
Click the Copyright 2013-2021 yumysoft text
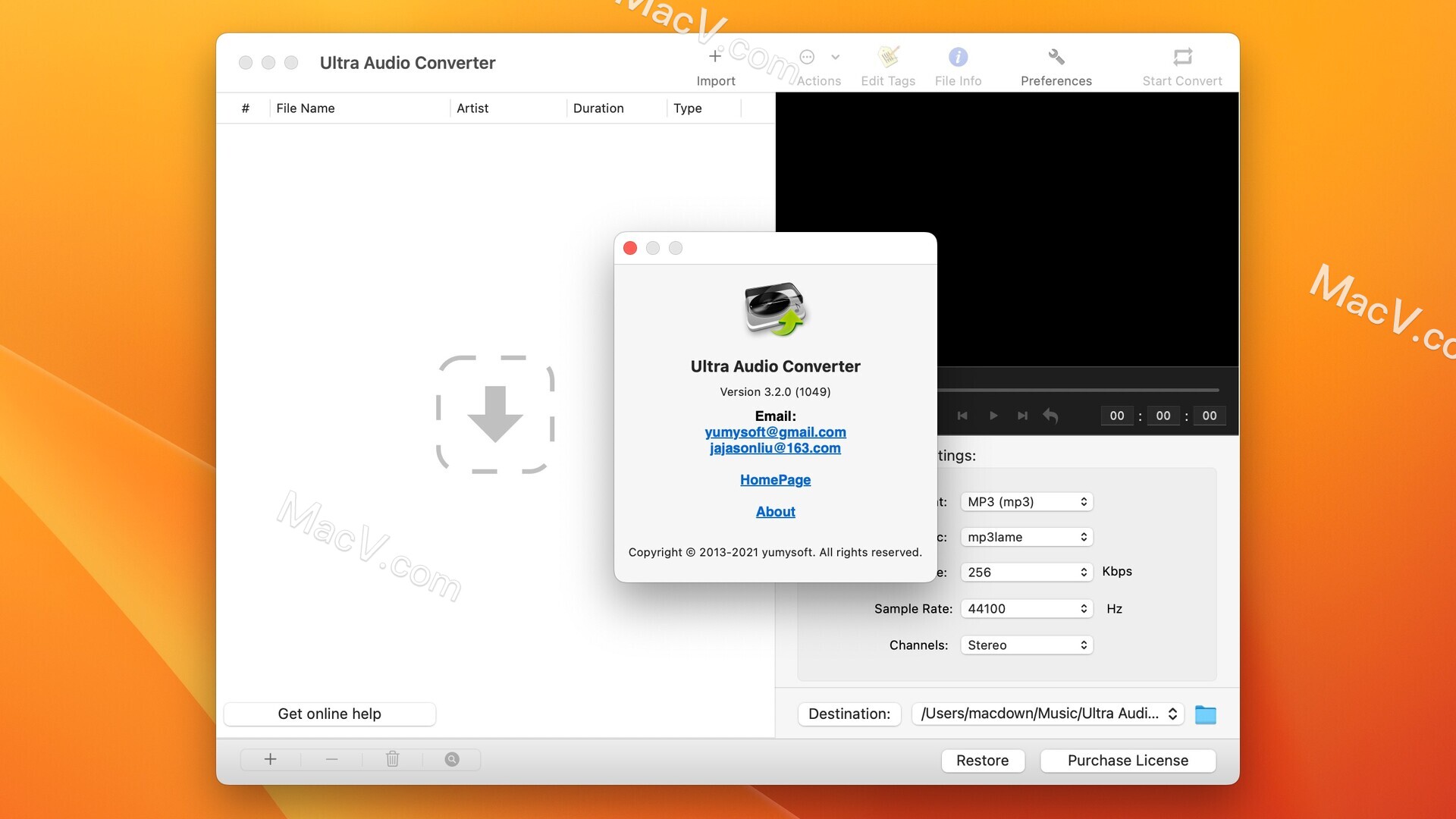775,552
